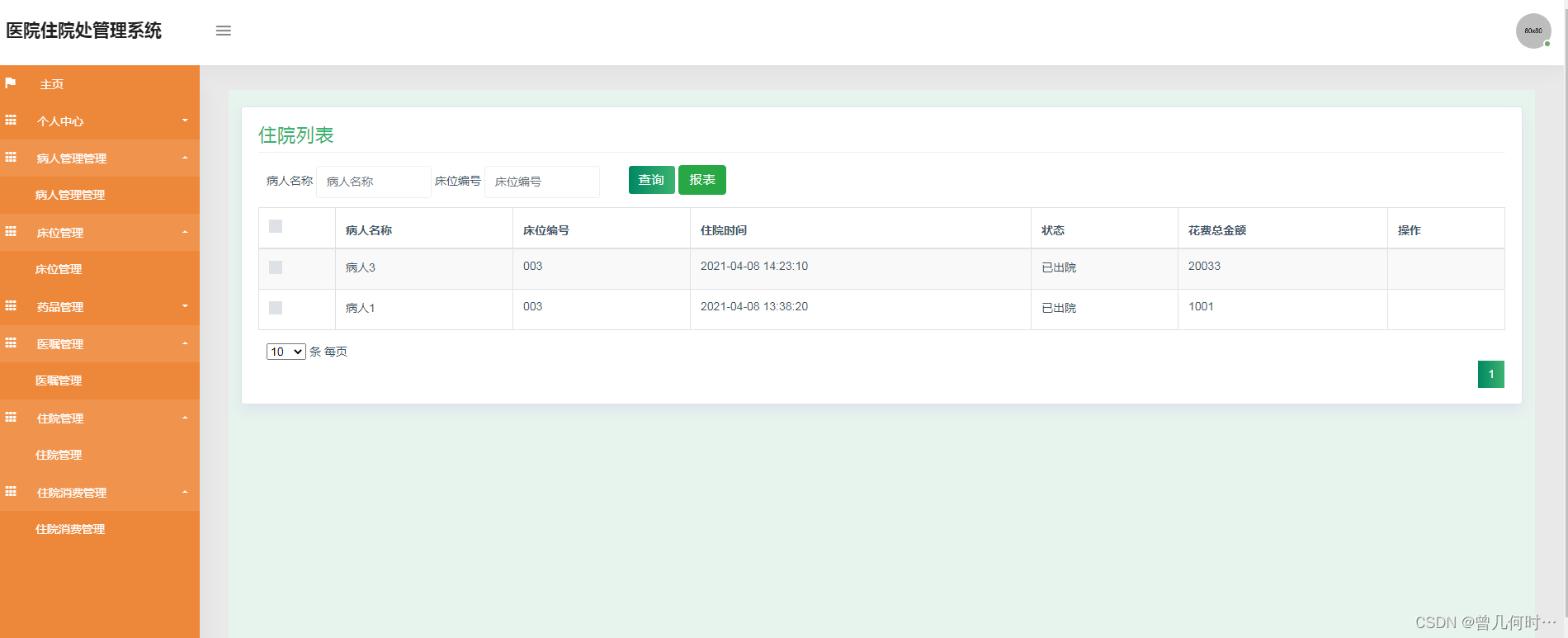Click the grid icon beside 病人管理管理 header

coord(11,157)
